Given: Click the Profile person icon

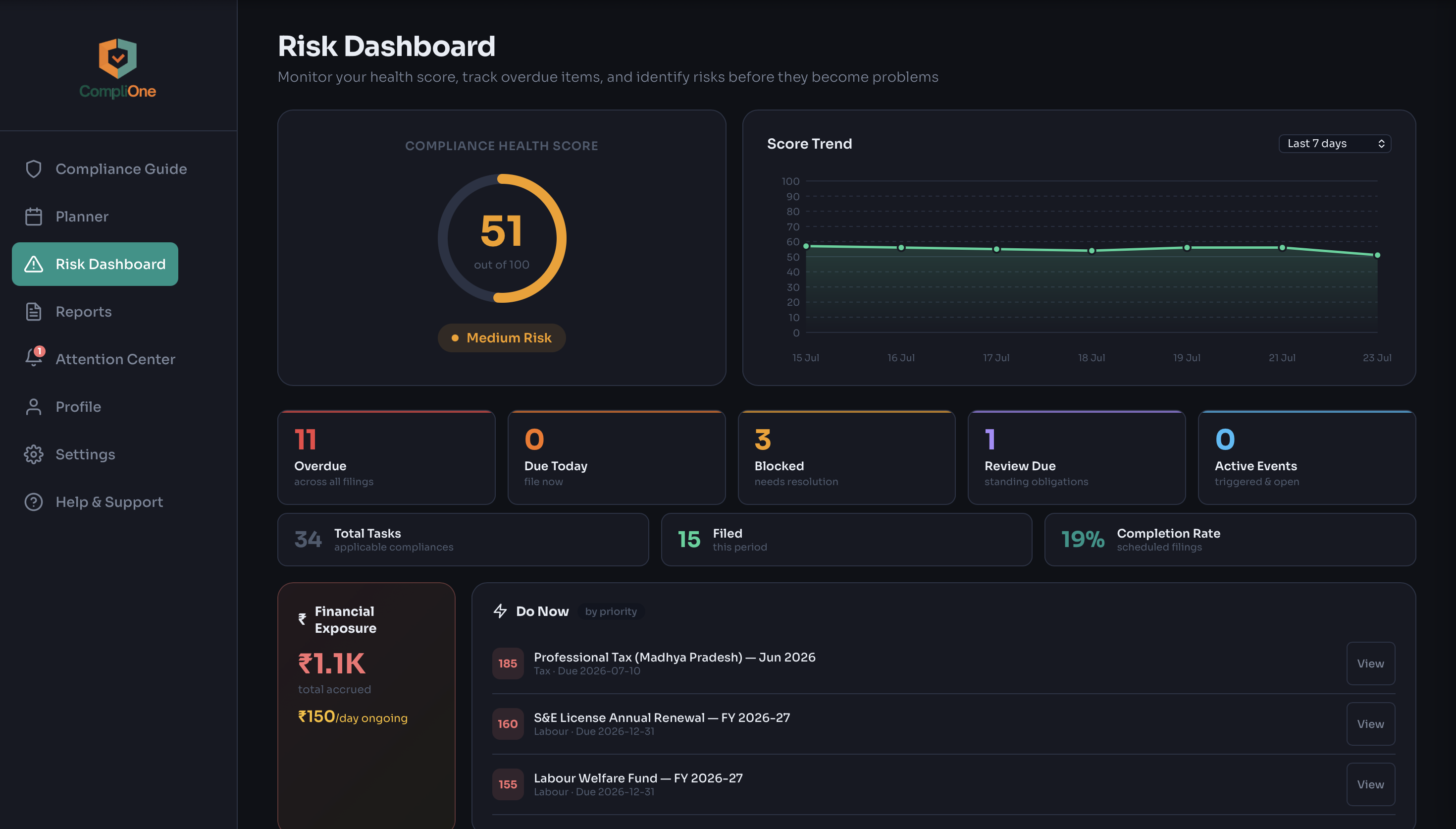Looking at the screenshot, I should click(x=34, y=406).
